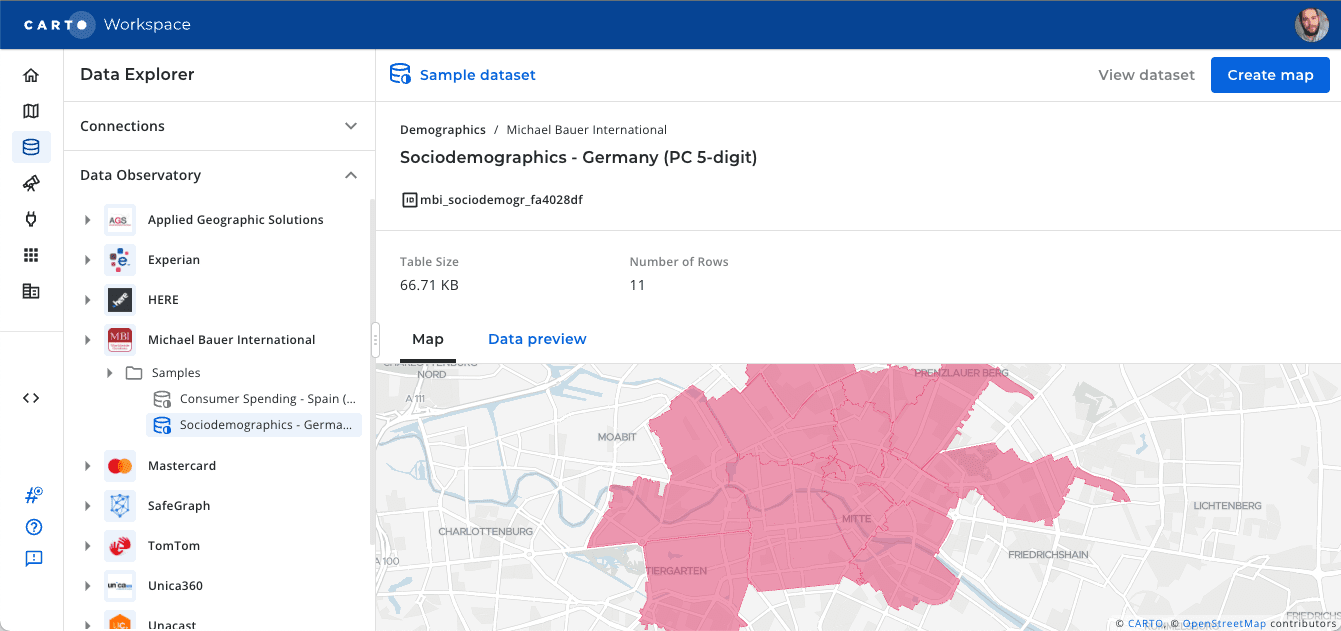Click the Create map button
This screenshot has height=631, width=1341.
tap(1270, 74)
